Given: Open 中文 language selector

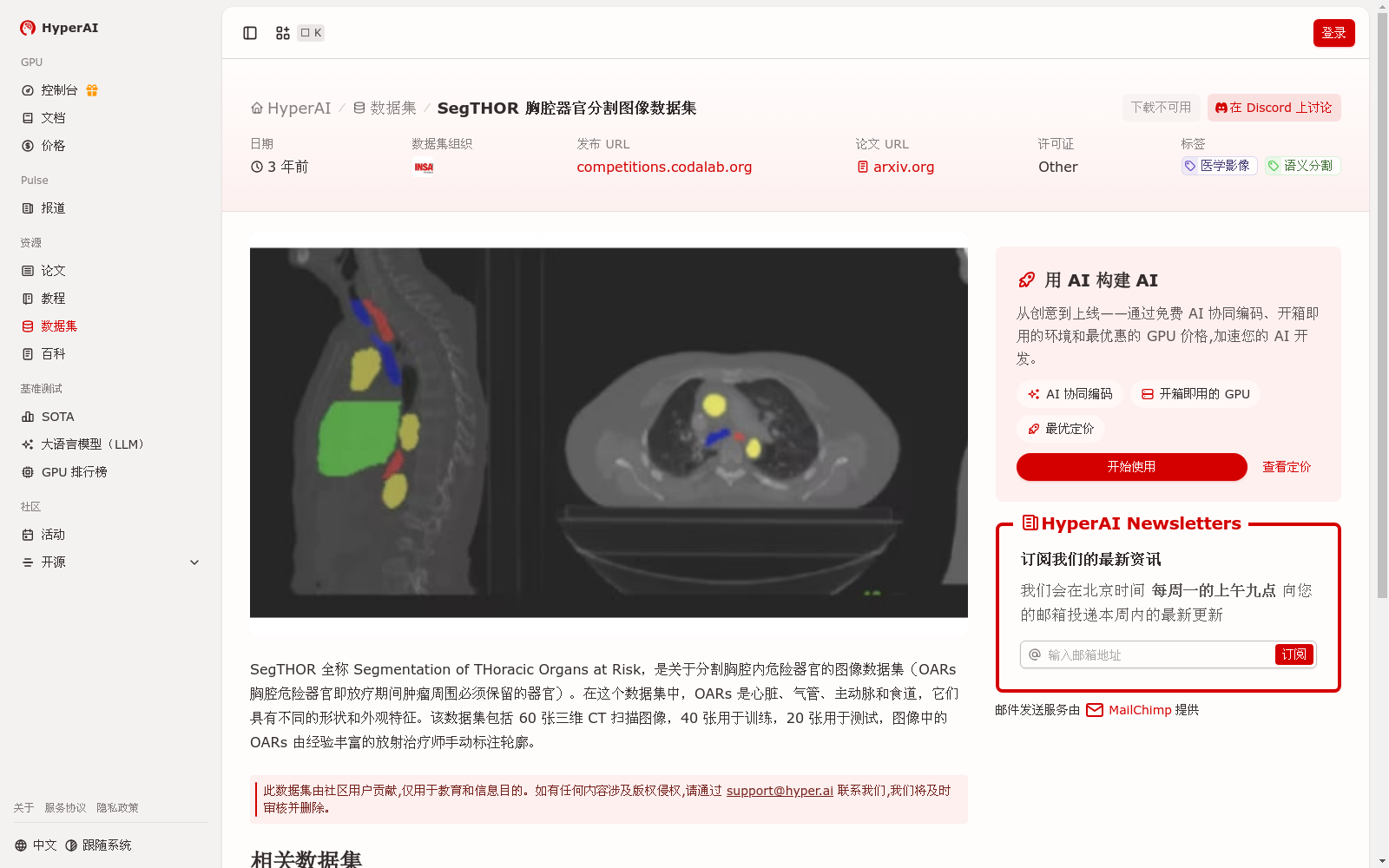Looking at the screenshot, I should pos(36,845).
